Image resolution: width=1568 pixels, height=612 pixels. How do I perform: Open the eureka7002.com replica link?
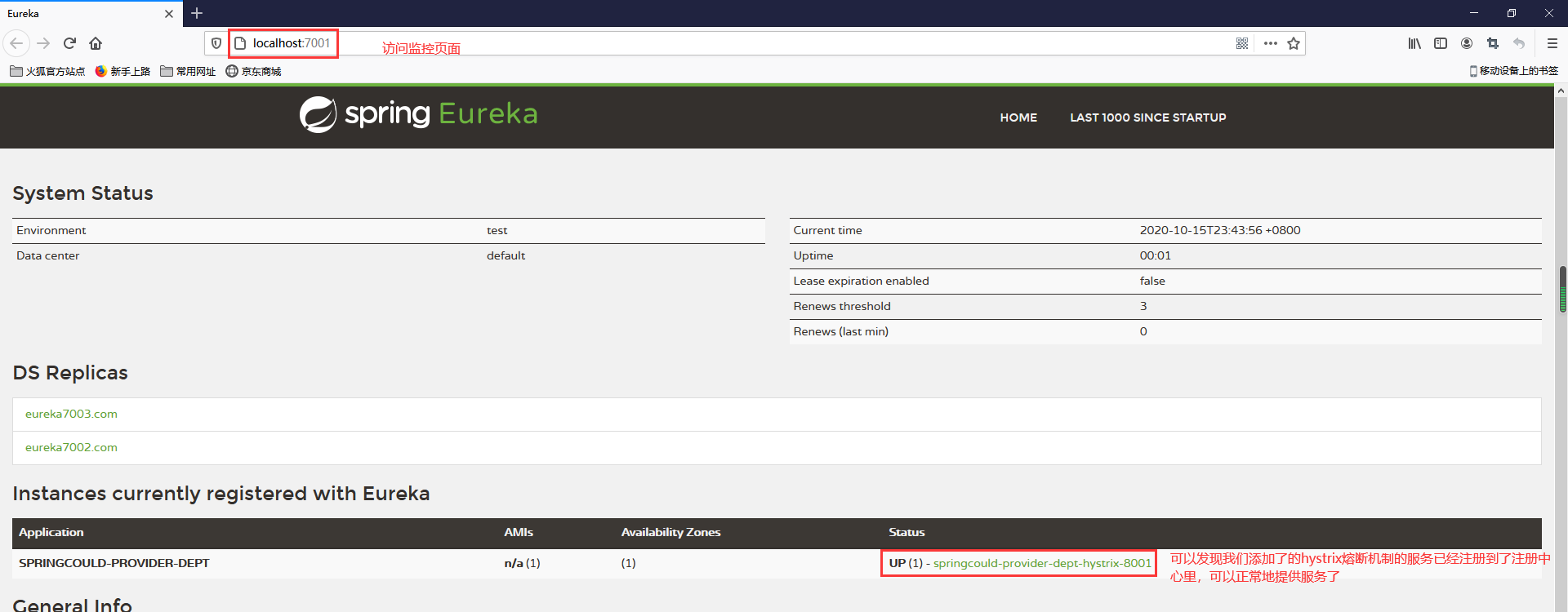coord(71,447)
